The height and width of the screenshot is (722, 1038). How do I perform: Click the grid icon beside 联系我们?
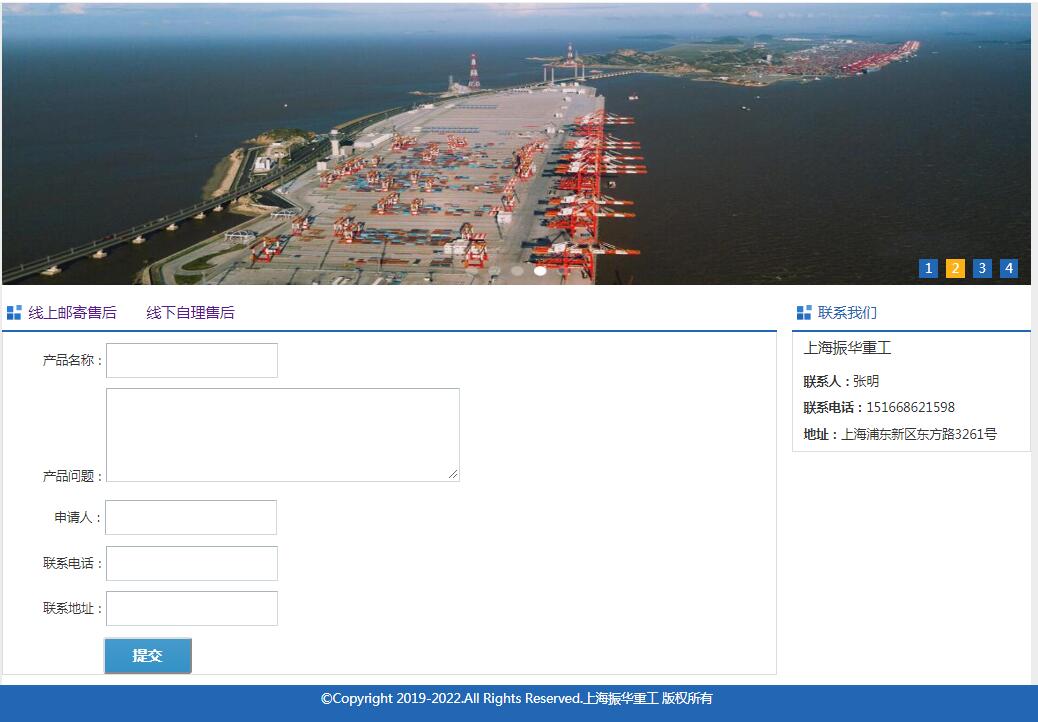pyautogui.click(x=804, y=312)
